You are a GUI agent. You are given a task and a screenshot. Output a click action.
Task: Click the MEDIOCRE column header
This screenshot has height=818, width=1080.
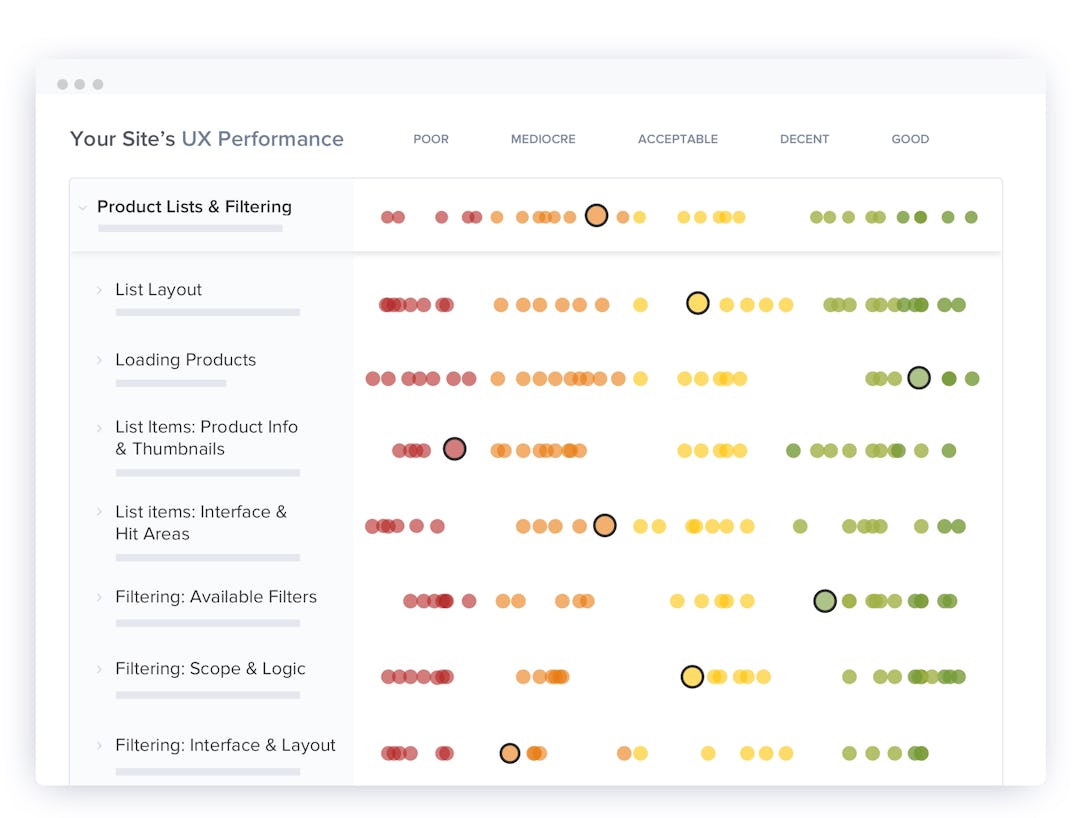click(543, 139)
